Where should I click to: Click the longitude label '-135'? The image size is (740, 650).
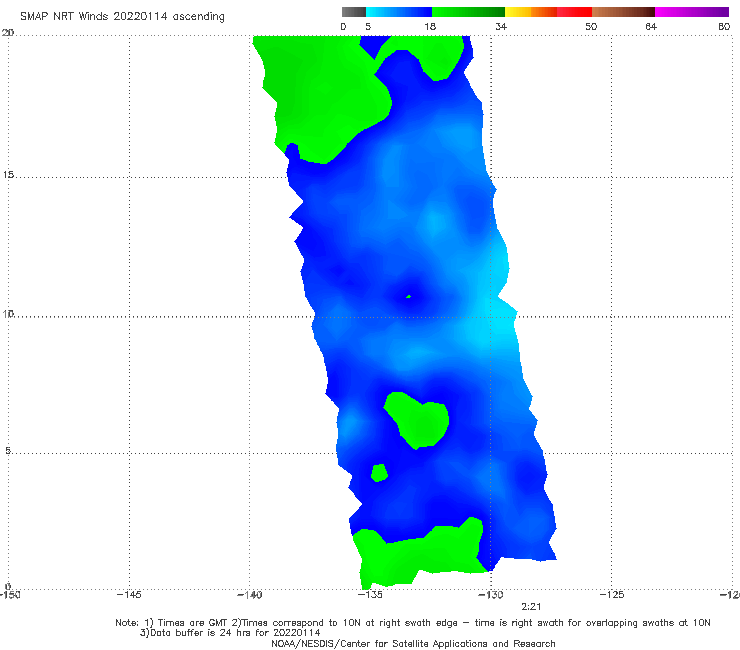click(370, 595)
